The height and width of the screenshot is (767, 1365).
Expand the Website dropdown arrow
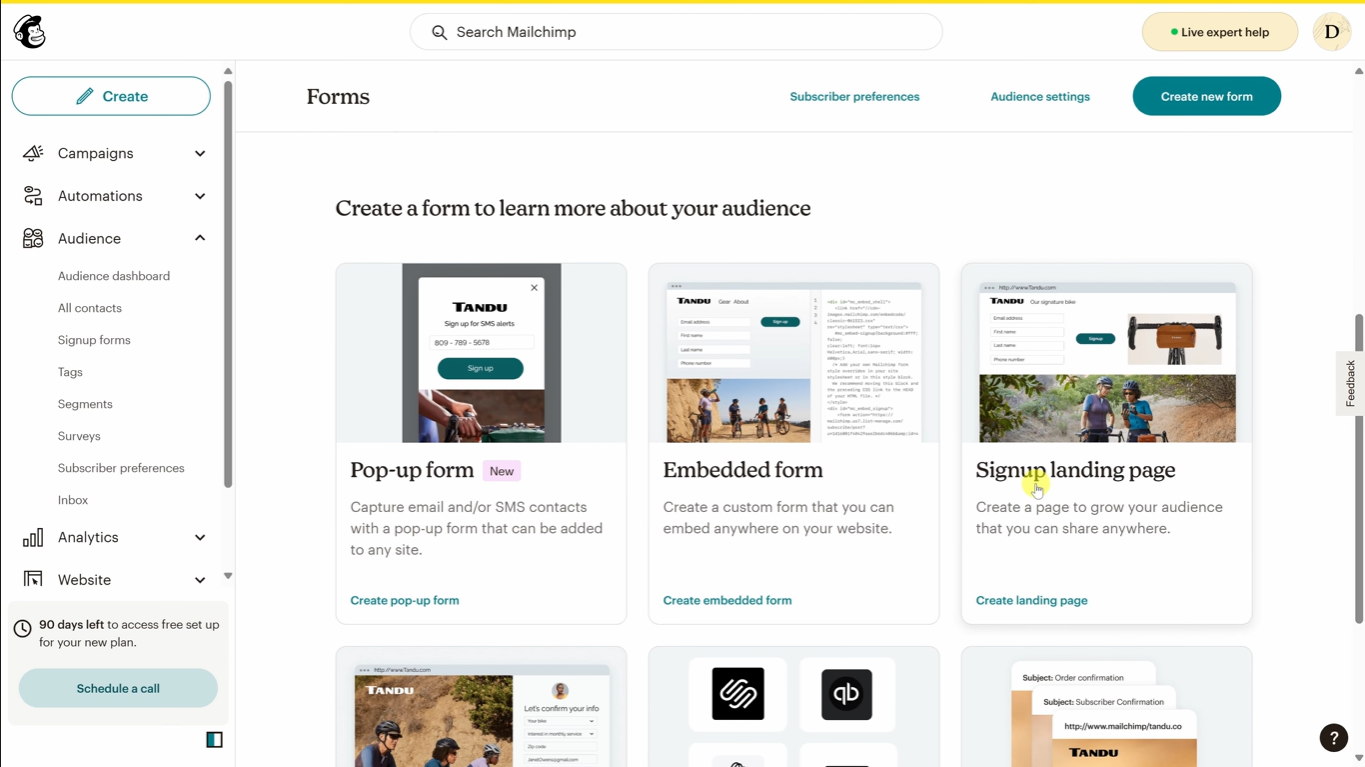[x=199, y=579]
